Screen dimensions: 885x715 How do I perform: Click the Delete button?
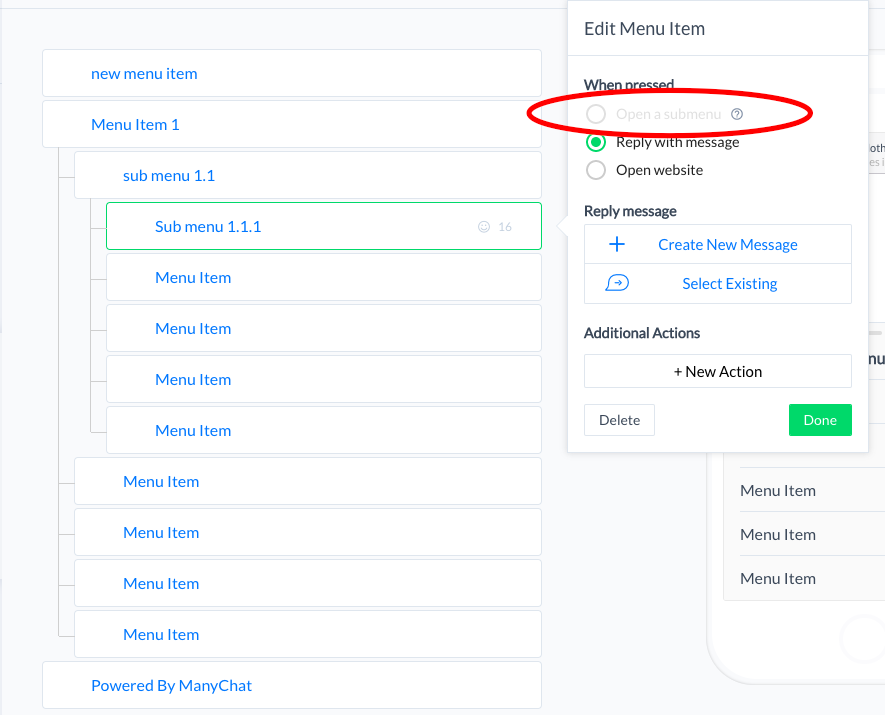coord(619,420)
